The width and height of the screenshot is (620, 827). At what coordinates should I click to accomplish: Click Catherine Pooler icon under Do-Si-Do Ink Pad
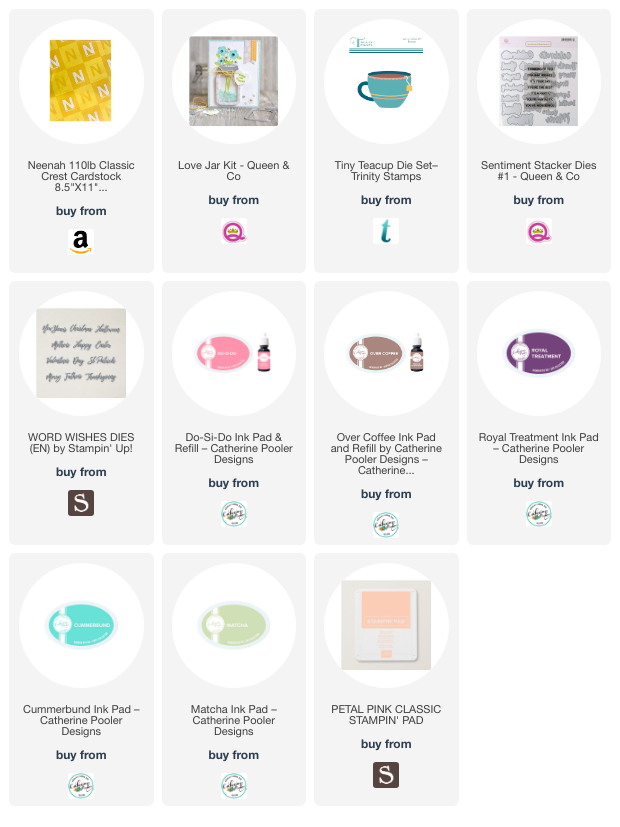(x=234, y=513)
